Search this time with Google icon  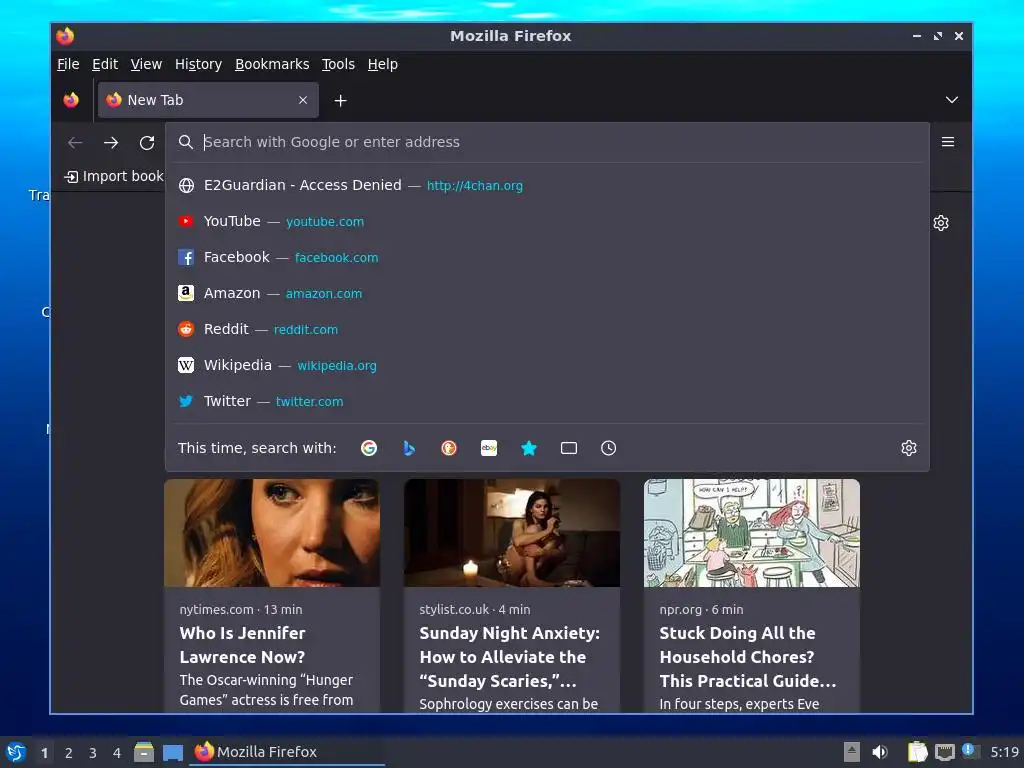369,448
